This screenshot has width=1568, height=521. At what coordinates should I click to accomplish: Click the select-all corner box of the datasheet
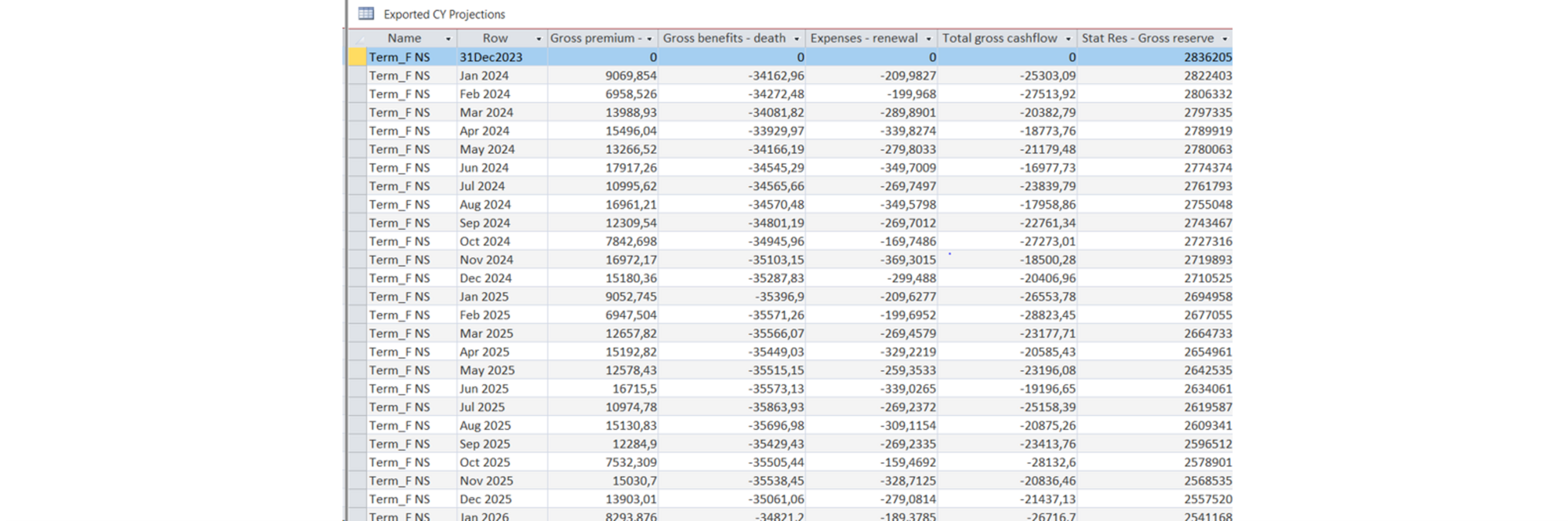pyautogui.click(x=358, y=38)
